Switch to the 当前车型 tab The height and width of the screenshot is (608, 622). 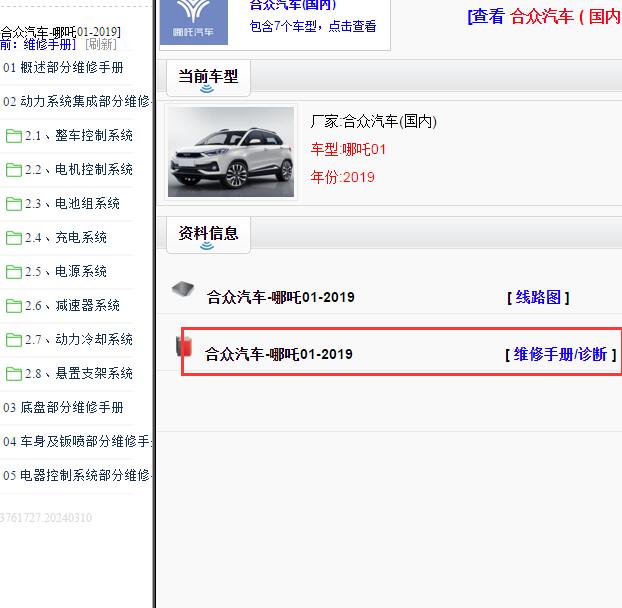(x=208, y=78)
